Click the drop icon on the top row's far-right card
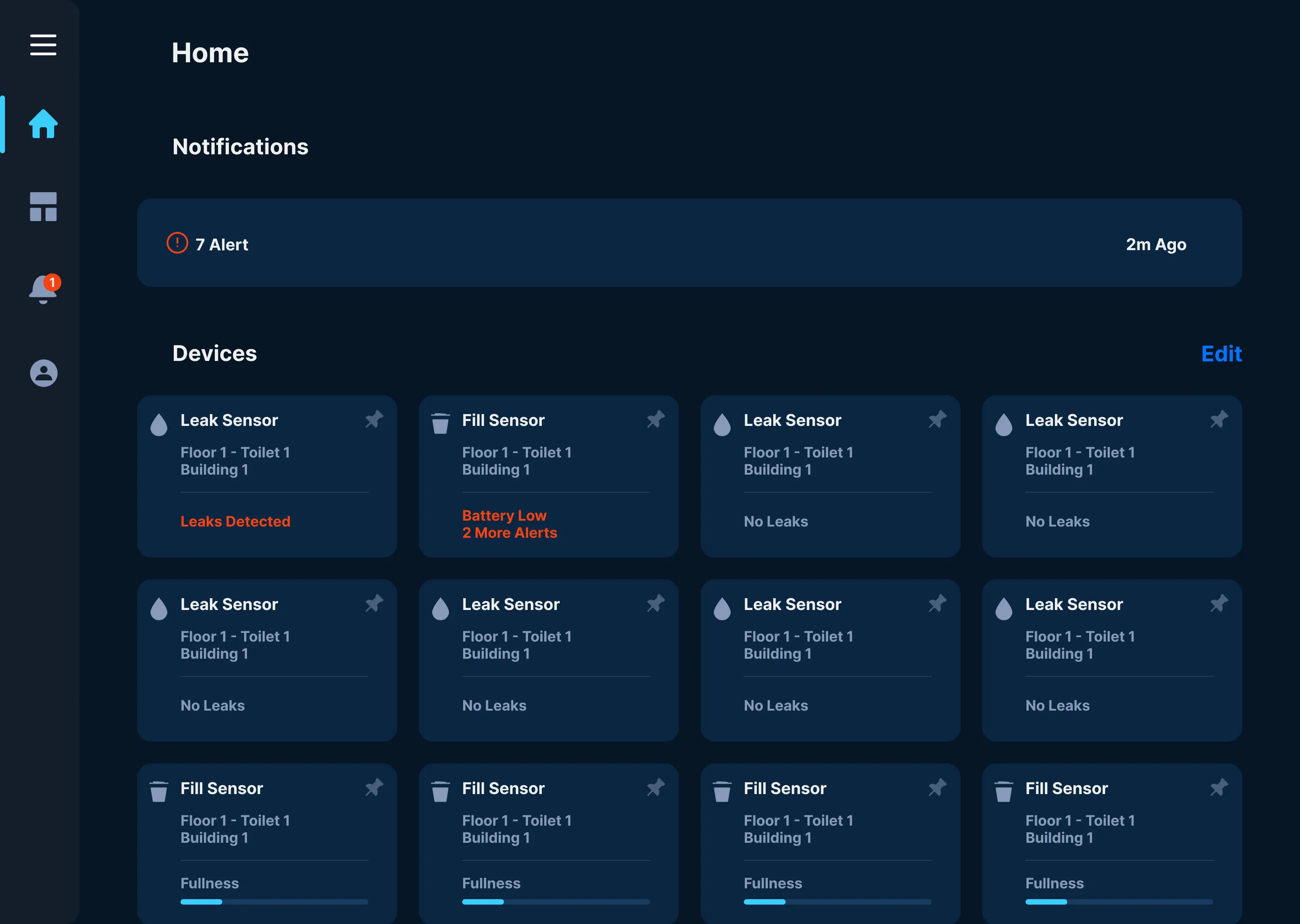The image size is (1300, 924). [1004, 425]
